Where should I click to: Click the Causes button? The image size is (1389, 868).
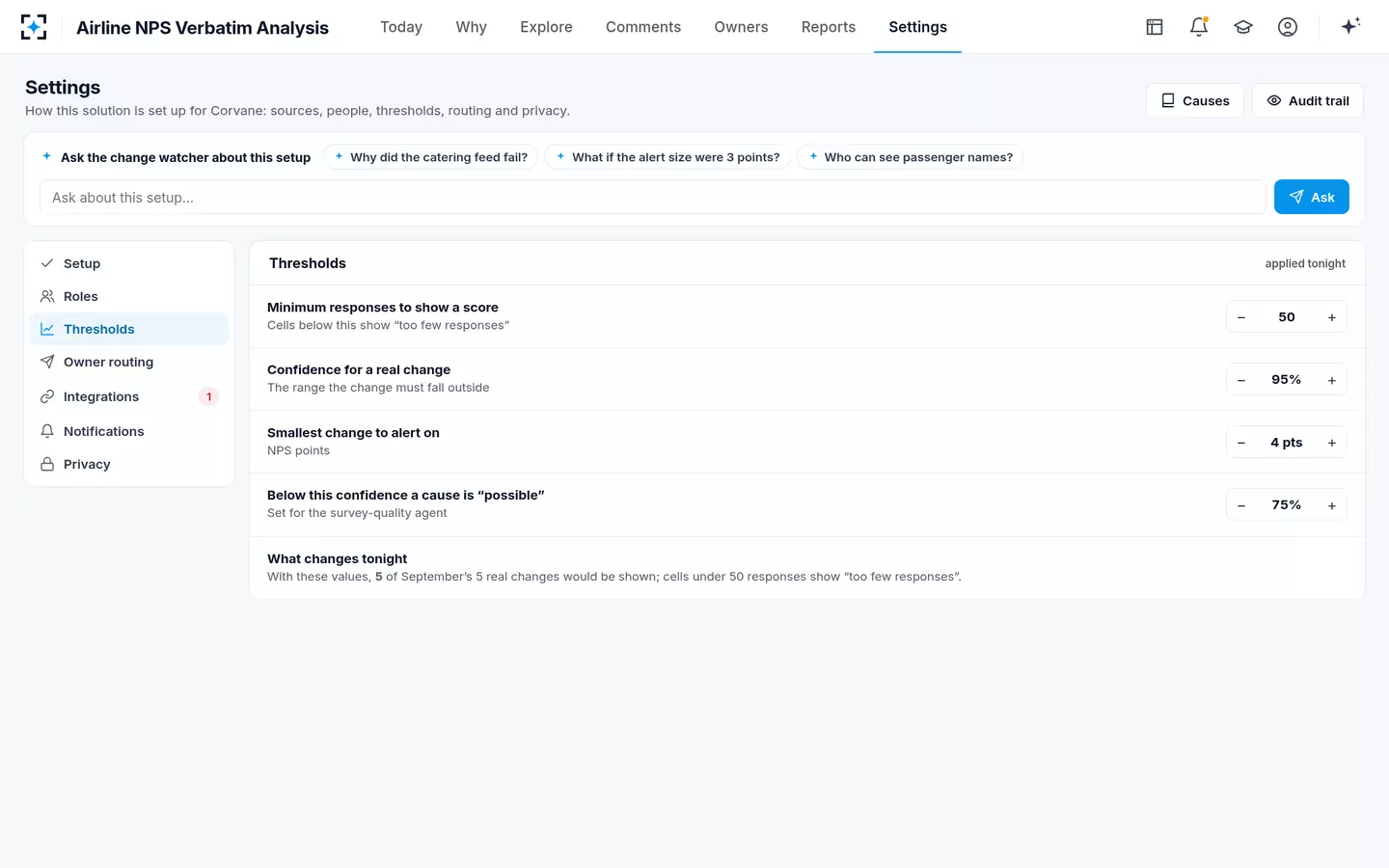[1195, 100]
